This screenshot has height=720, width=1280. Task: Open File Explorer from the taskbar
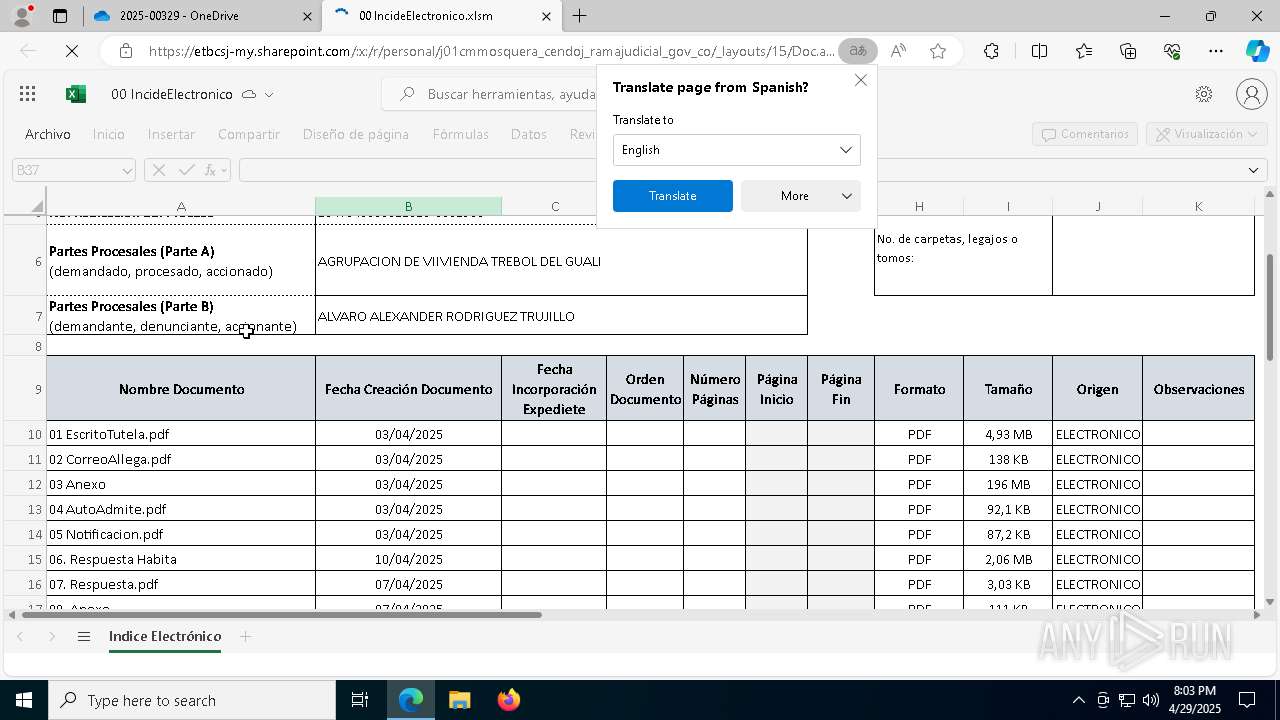coord(459,700)
